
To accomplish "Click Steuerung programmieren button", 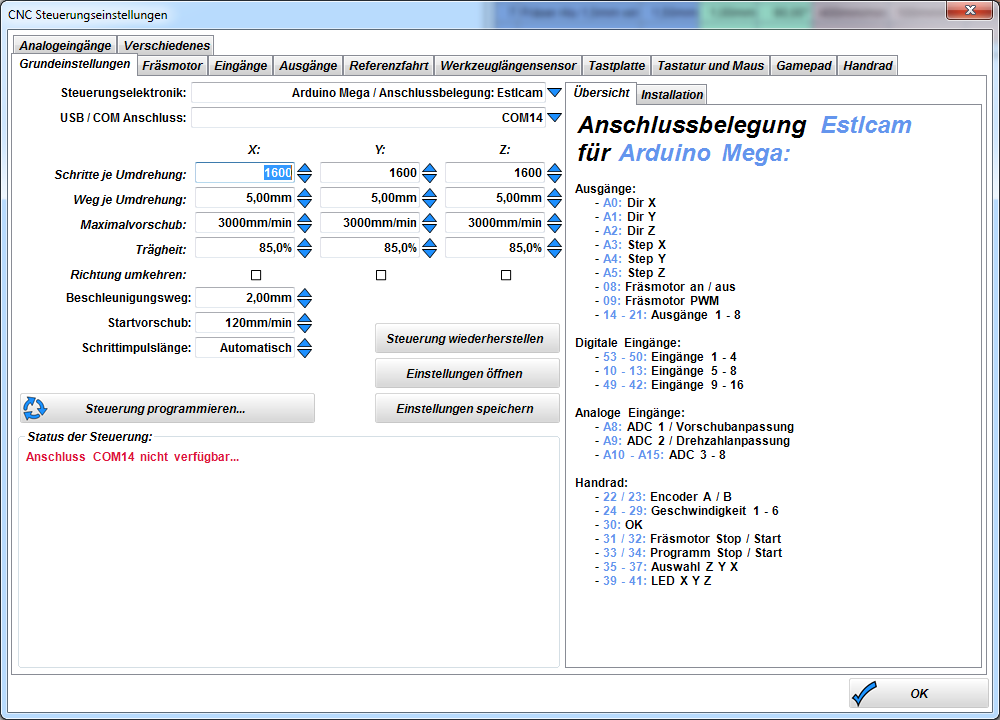I will pyautogui.click(x=167, y=409).
